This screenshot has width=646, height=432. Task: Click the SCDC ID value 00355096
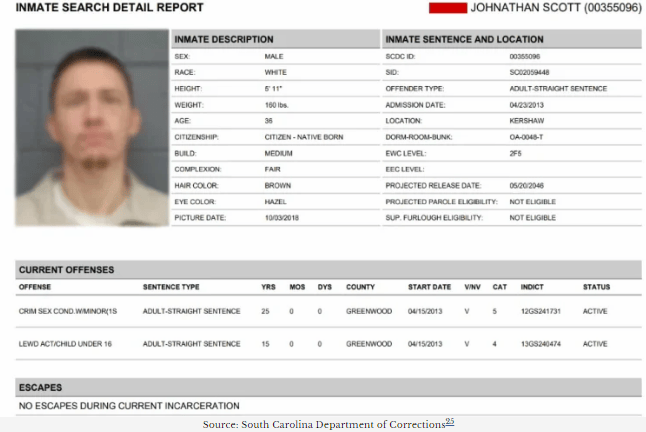(525, 56)
